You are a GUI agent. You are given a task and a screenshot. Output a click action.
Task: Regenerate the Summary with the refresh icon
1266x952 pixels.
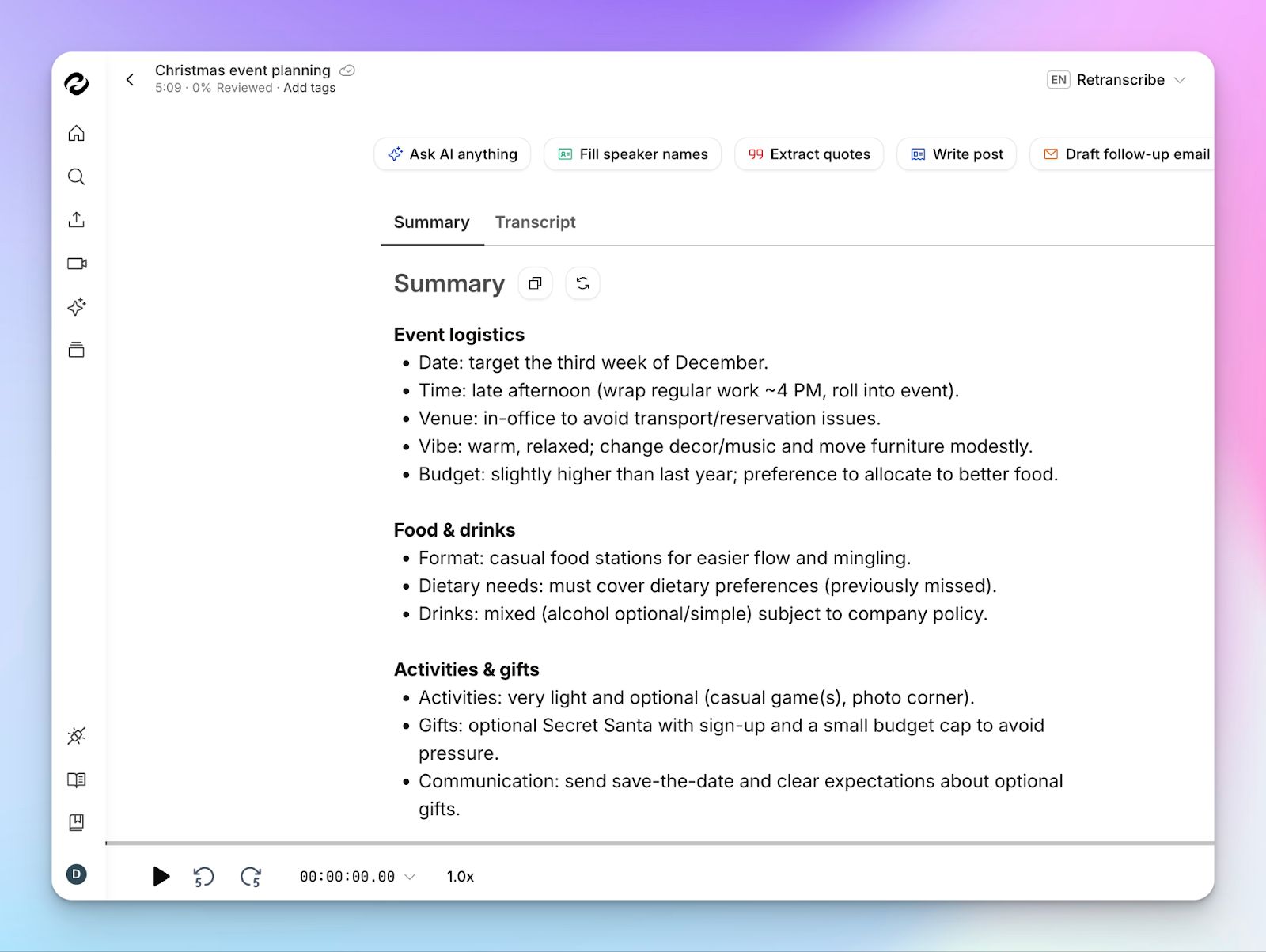tap(583, 283)
